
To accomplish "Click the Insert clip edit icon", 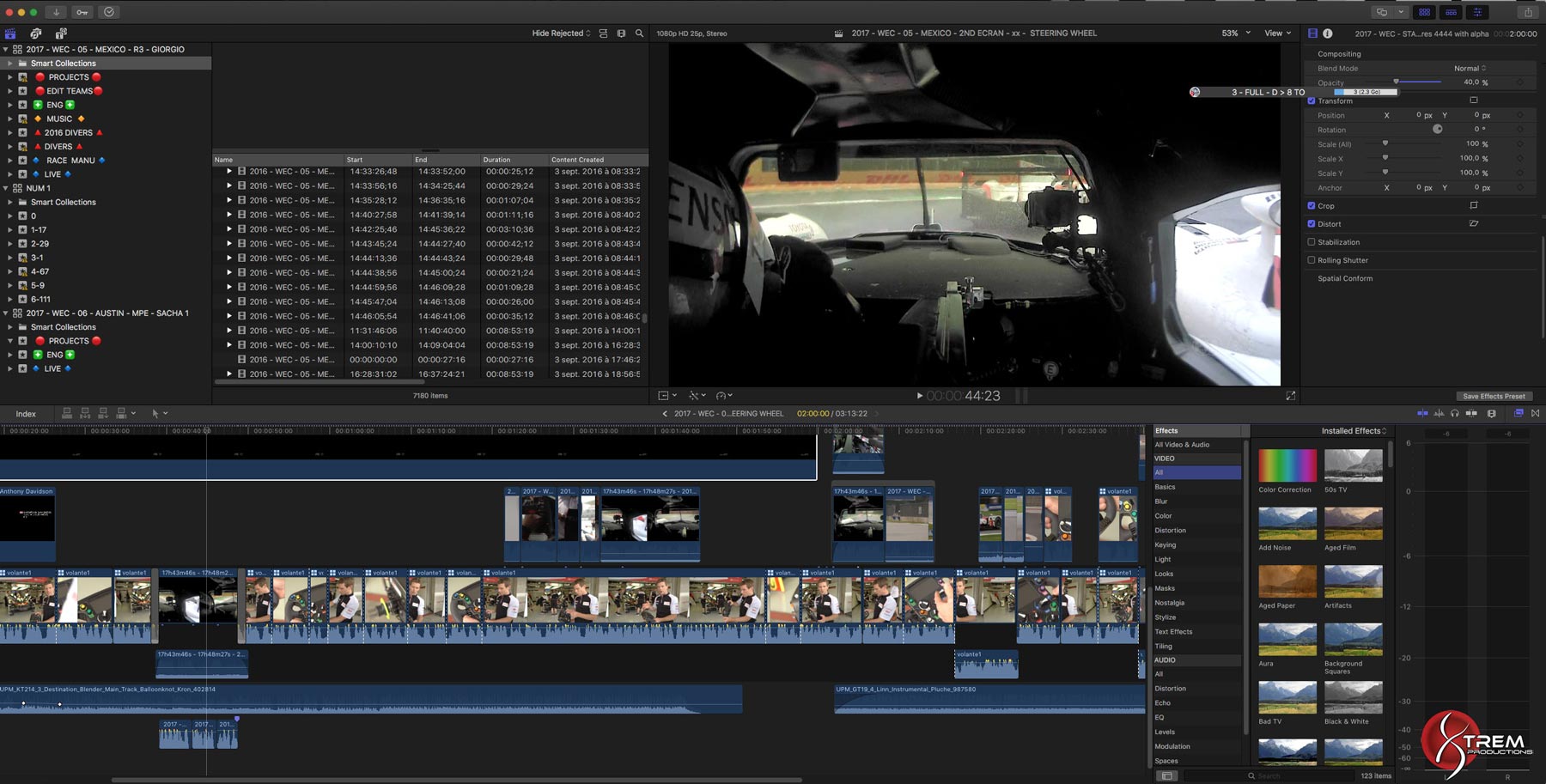I will (85, 413).
